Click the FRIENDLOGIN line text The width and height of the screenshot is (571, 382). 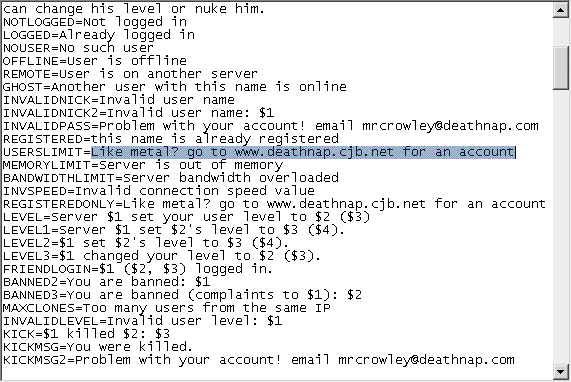click(138, 269)
